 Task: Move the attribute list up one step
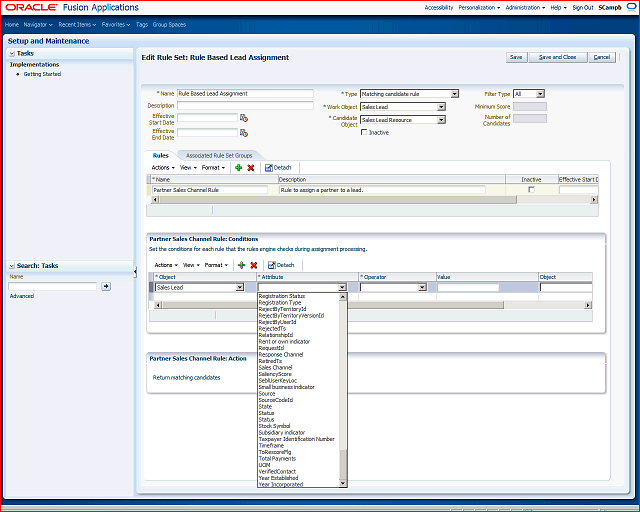click(x=343, y=297)
